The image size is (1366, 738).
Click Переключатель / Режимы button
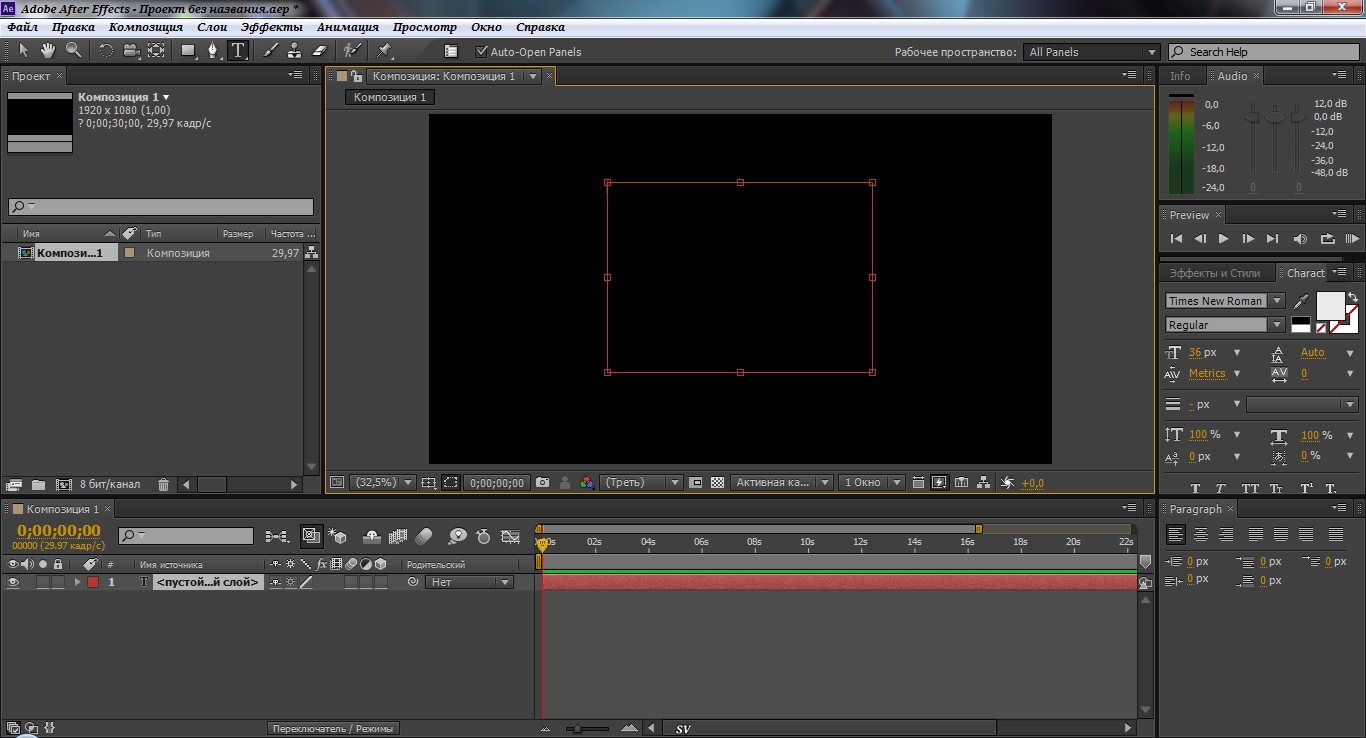334,728
